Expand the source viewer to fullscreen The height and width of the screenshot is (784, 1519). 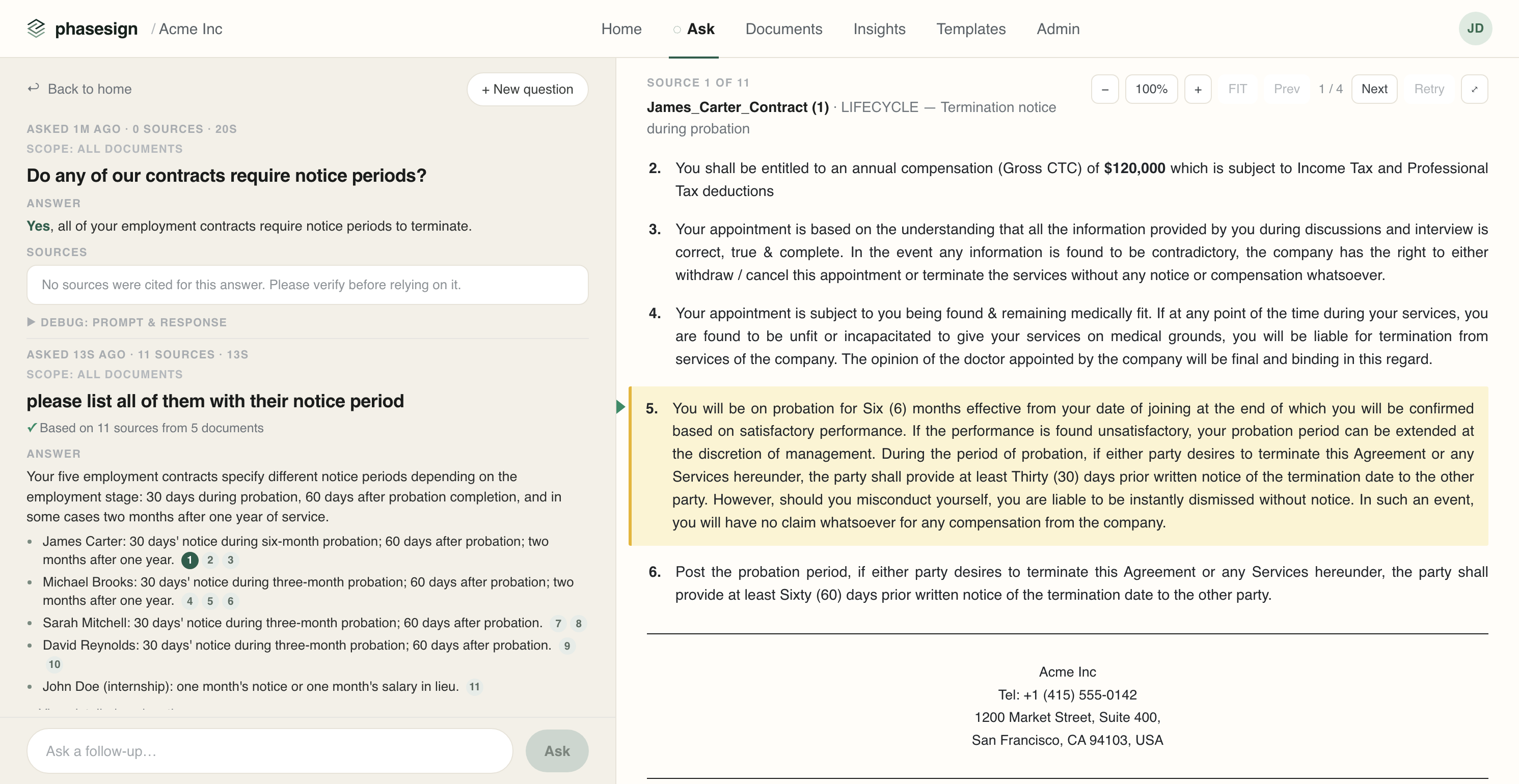pyautogui.click(x=1474, y=89)
